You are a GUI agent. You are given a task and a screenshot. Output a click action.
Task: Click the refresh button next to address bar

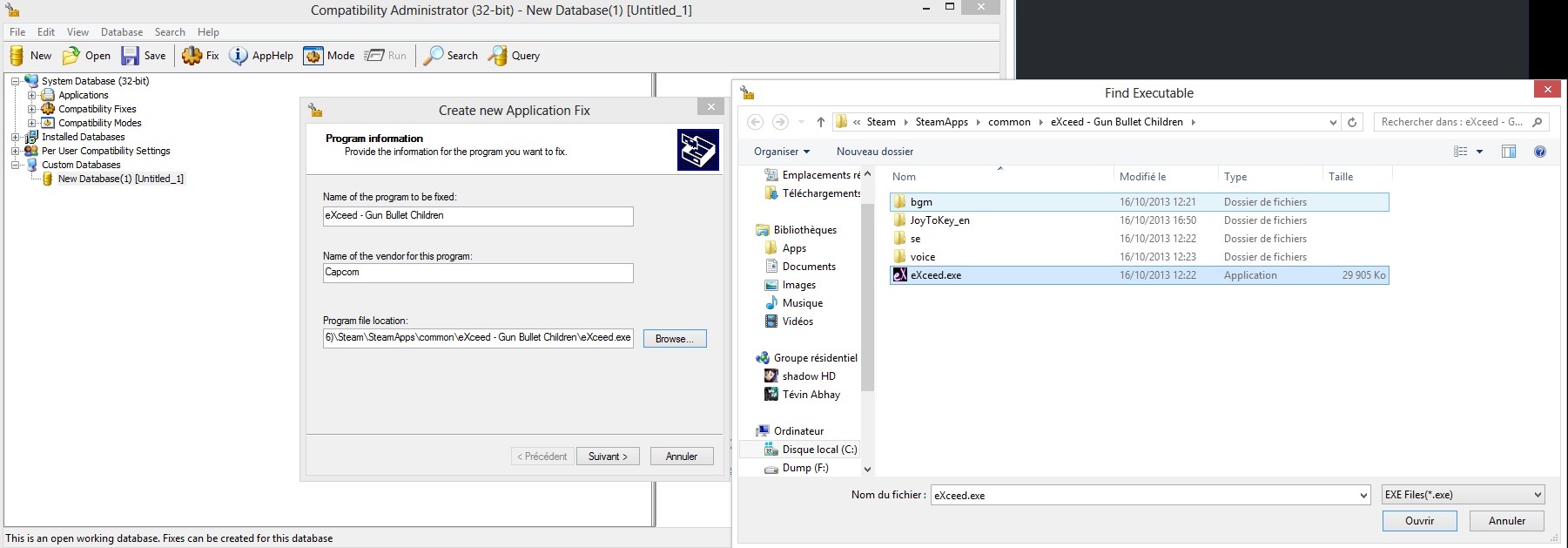[x=1352, y=122]
